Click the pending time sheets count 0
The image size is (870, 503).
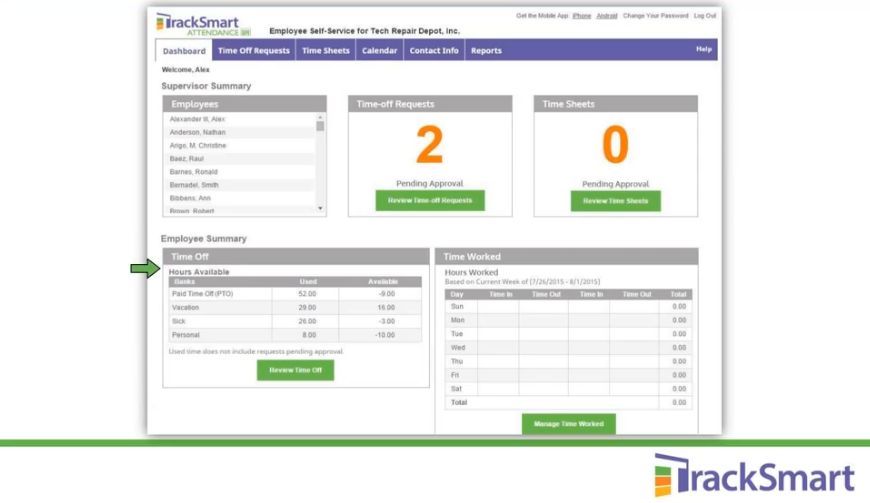pos(615,145)
